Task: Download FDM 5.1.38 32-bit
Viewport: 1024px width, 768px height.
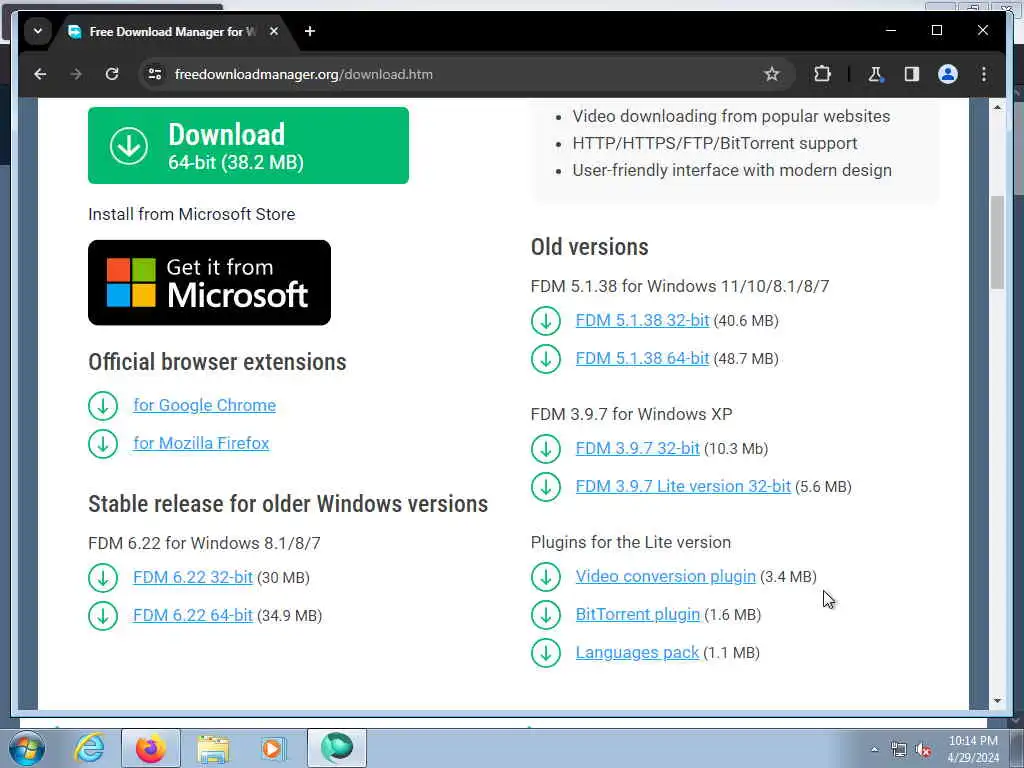Action: (x=642, y=320)
